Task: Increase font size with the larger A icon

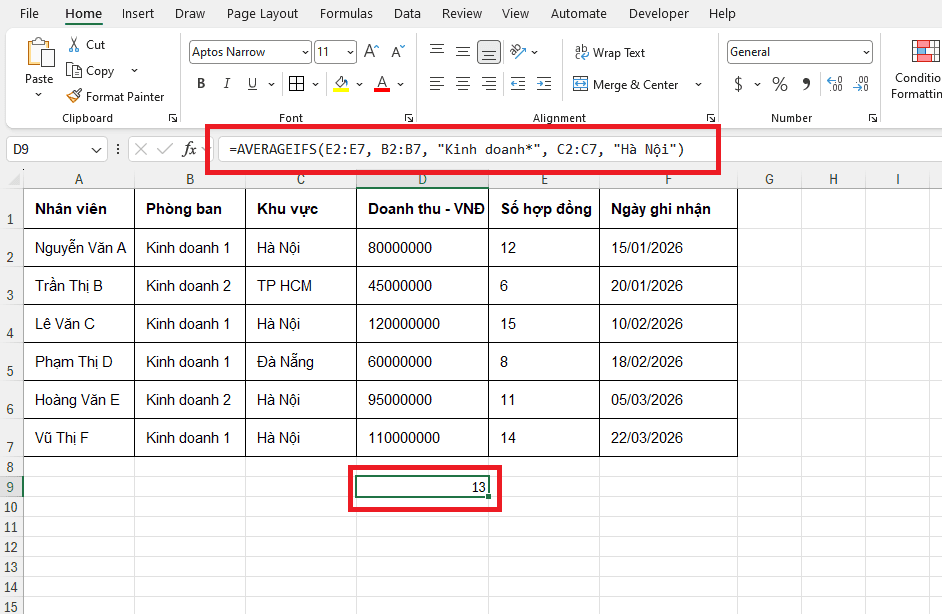Action: point(371,52)
